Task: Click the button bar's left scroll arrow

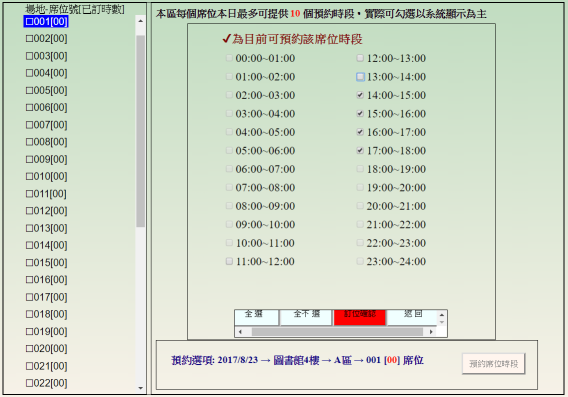Action: coord(240,331)
